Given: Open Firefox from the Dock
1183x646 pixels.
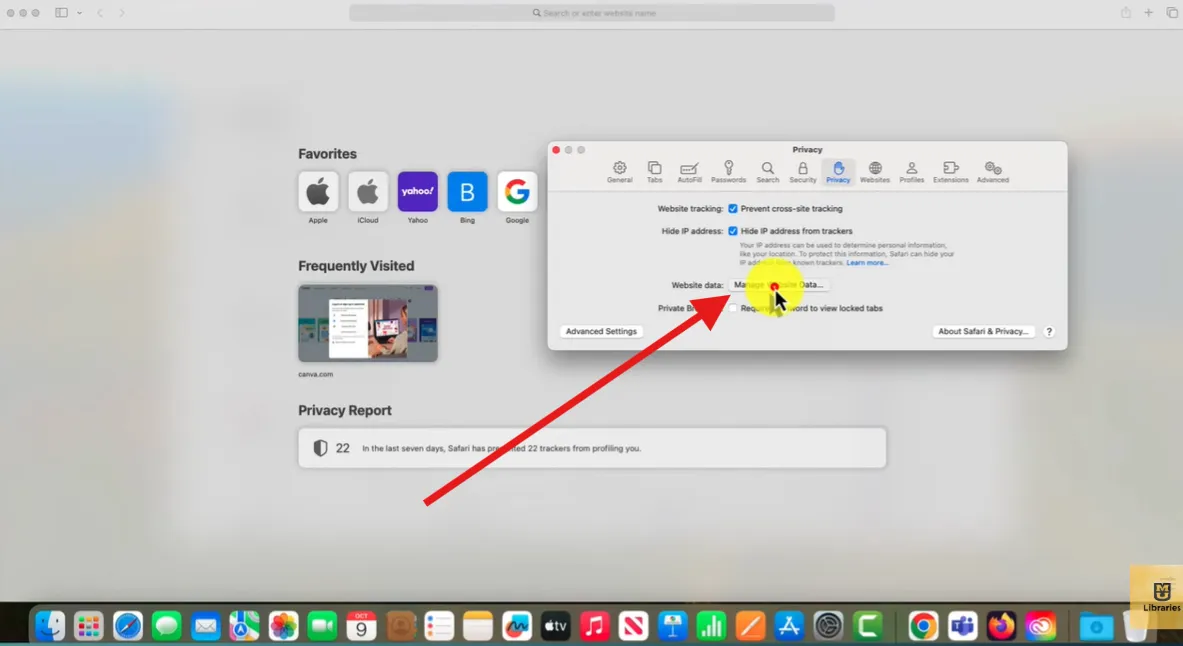Looking at the screenshot, I should pos(1001,626).
